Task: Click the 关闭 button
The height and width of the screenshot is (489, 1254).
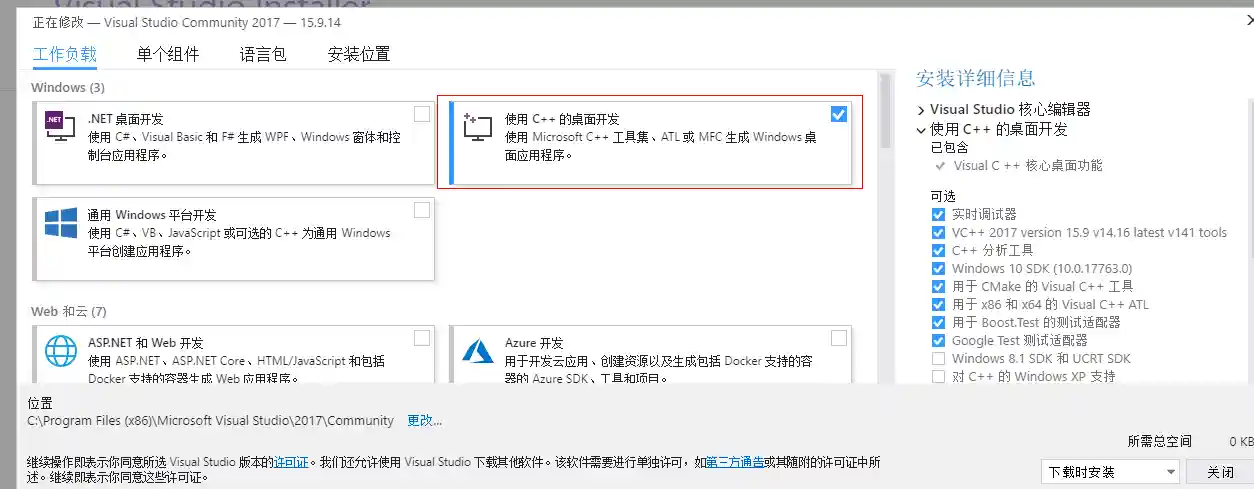Action: (1220, 472)
